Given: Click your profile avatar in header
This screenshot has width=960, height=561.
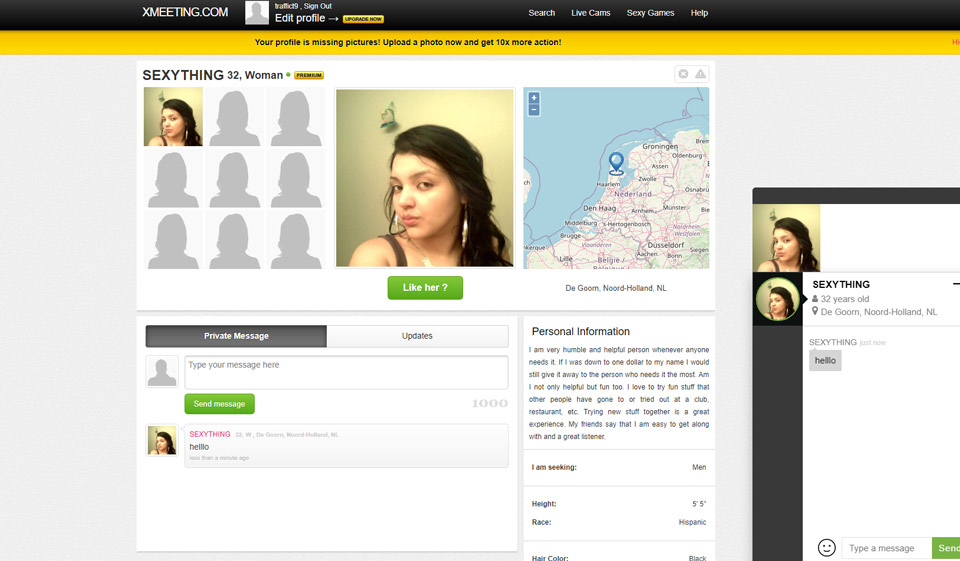Looking at the screenshot, I should 257,12.
